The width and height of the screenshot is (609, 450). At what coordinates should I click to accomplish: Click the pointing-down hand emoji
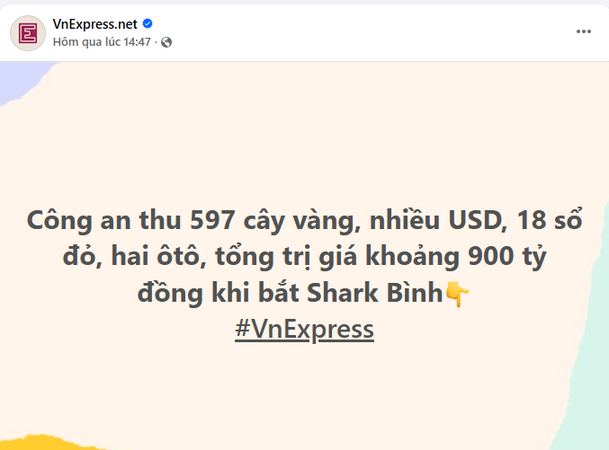coord(457,294)
